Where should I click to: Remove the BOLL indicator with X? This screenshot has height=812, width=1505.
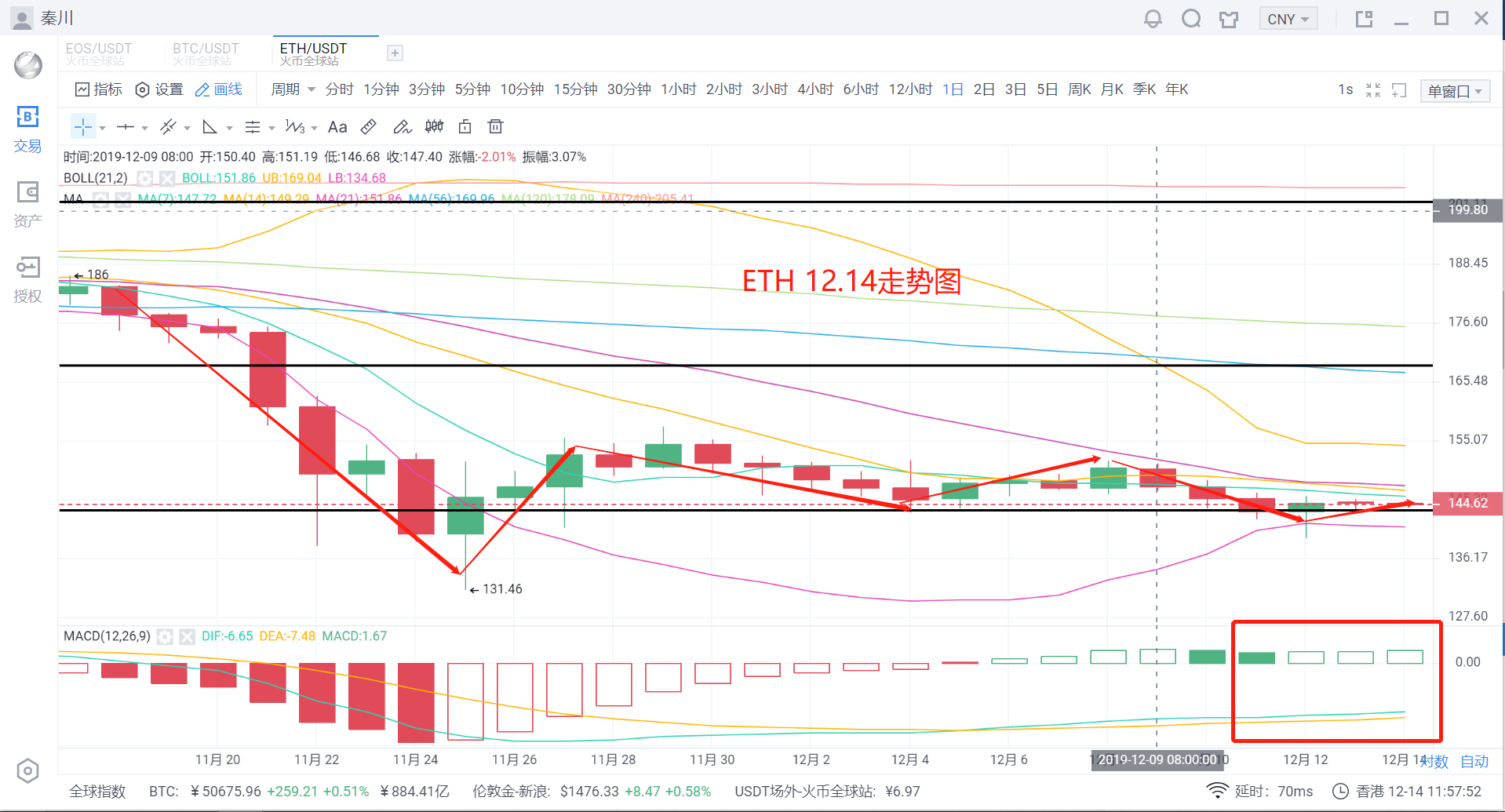[x=167, y=178]
